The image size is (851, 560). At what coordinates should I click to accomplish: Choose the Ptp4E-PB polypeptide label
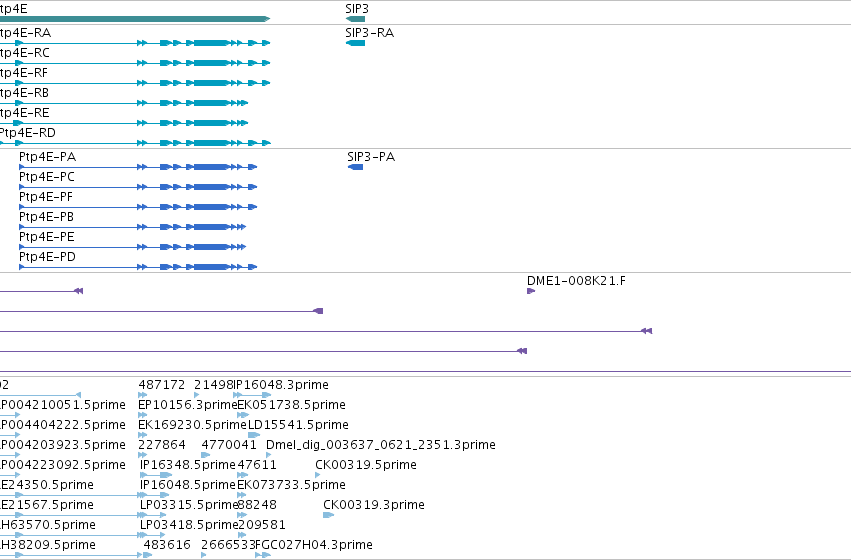pos(46,217)
